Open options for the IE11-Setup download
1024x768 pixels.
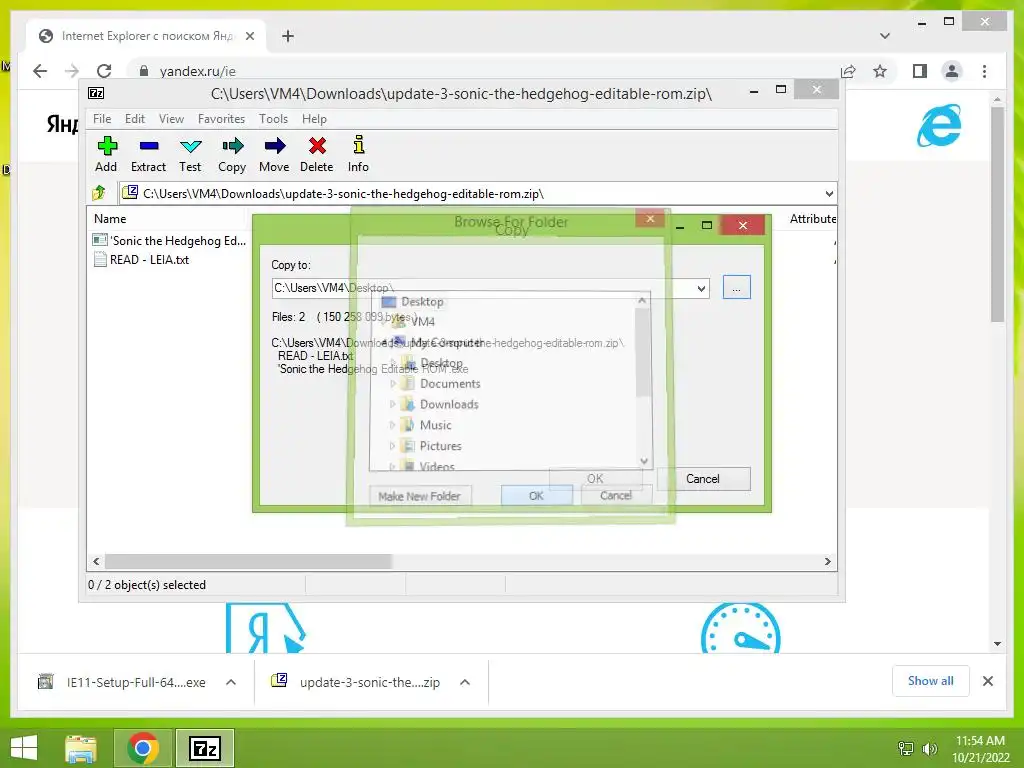pos(231,682)
